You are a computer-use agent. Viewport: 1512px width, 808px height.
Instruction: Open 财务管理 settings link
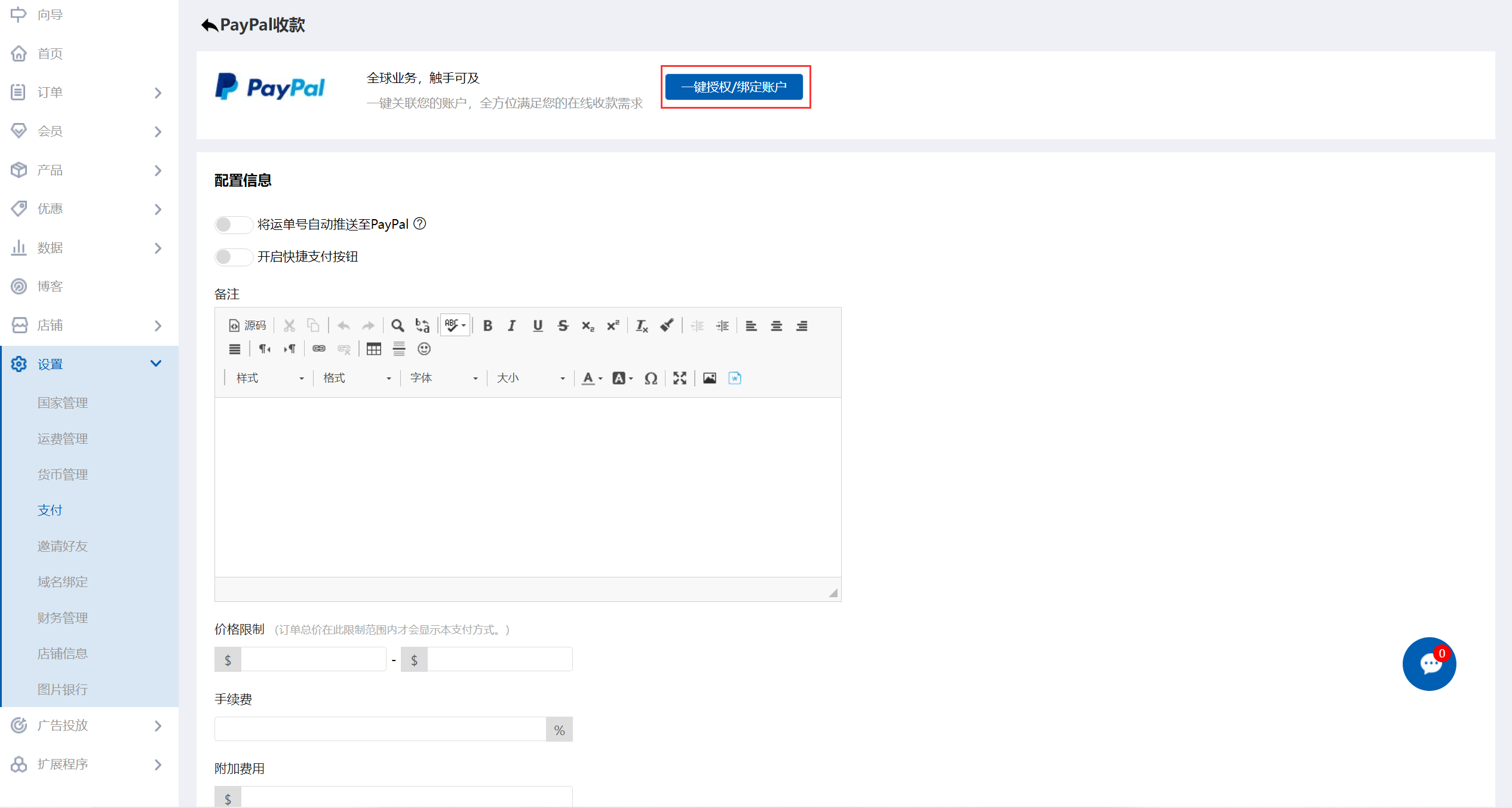(x=63, y=618)
